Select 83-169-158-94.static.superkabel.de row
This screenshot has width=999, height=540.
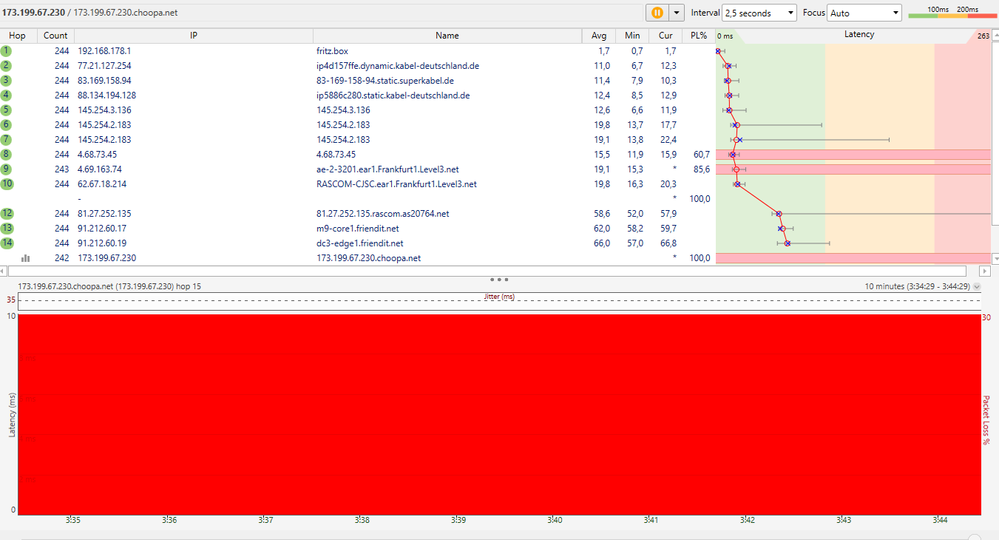pyautogui.click(x=385, y=80)
